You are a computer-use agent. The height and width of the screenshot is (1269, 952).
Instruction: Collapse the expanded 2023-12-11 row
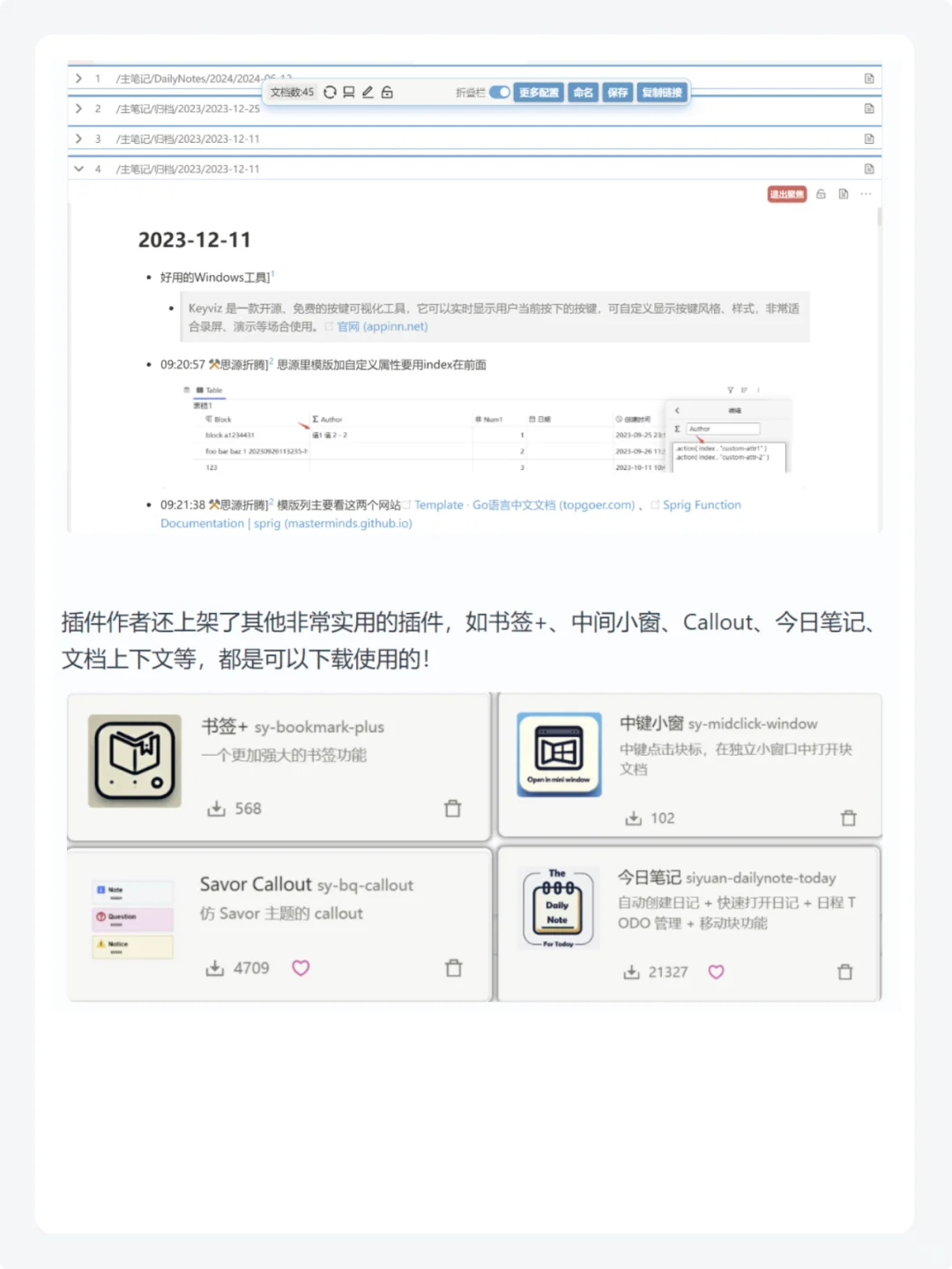[78, 168]
